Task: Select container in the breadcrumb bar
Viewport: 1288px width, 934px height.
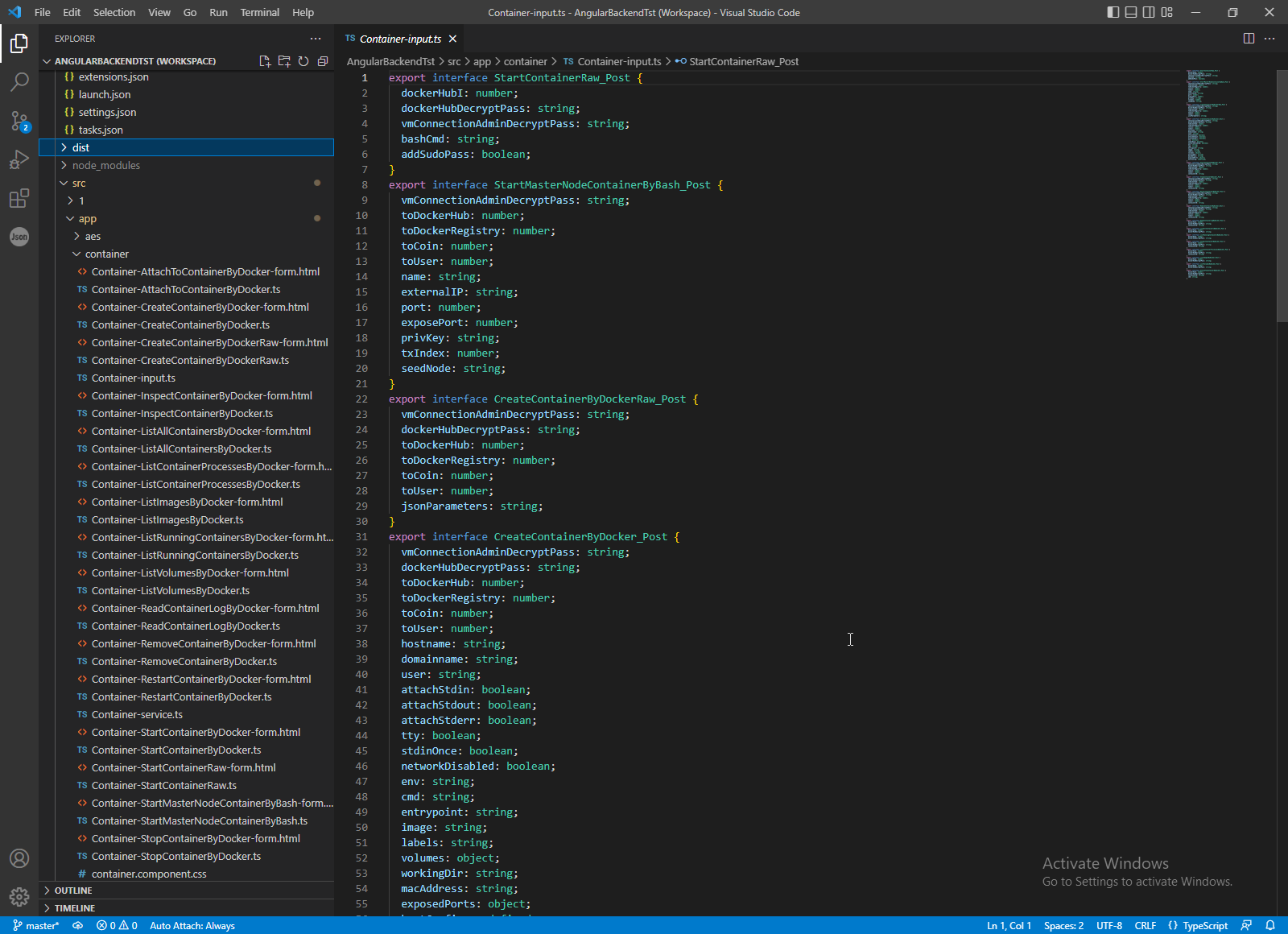Action: pos(526,61)
